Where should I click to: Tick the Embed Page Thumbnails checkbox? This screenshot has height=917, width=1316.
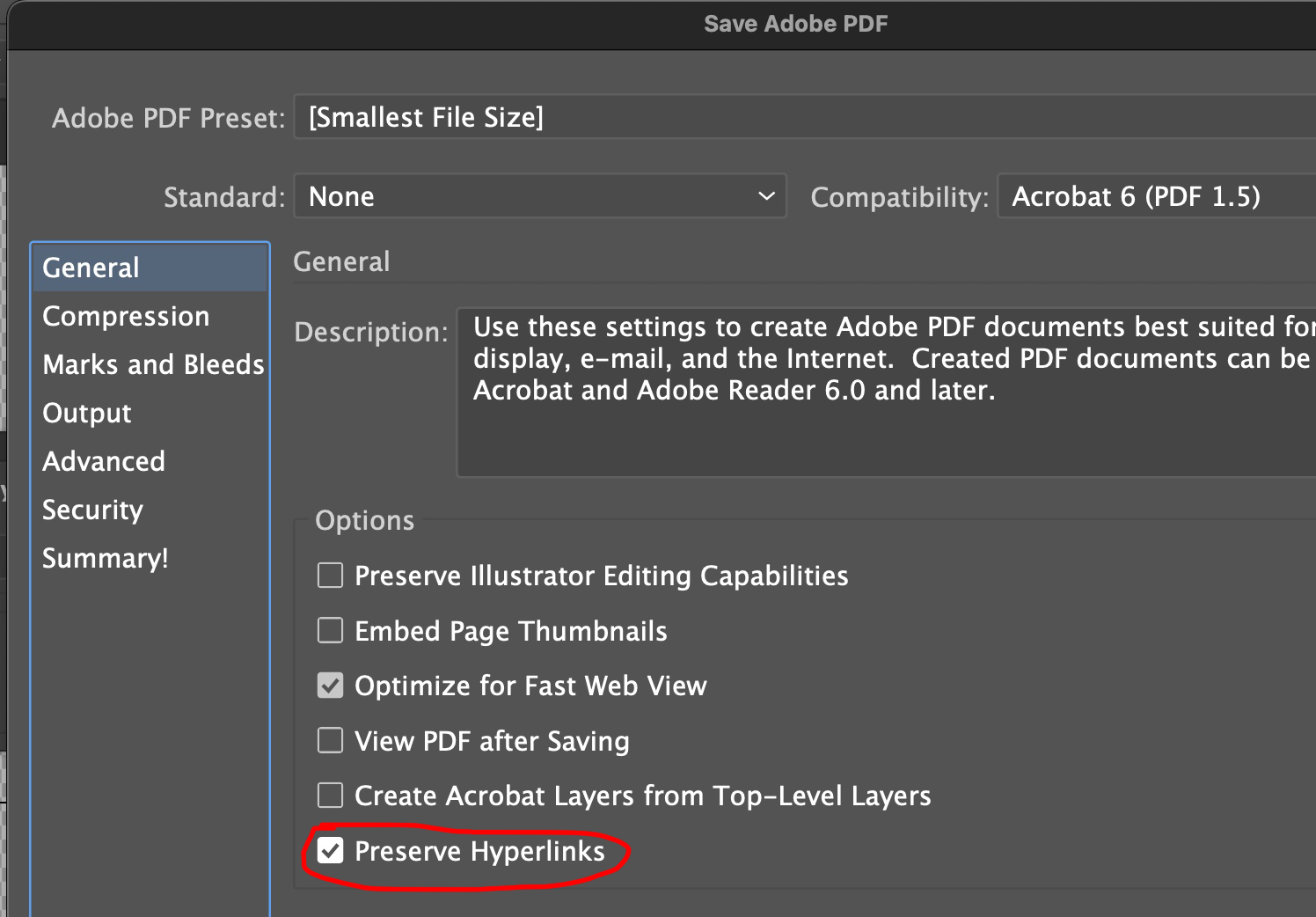[x=331, y=631]
